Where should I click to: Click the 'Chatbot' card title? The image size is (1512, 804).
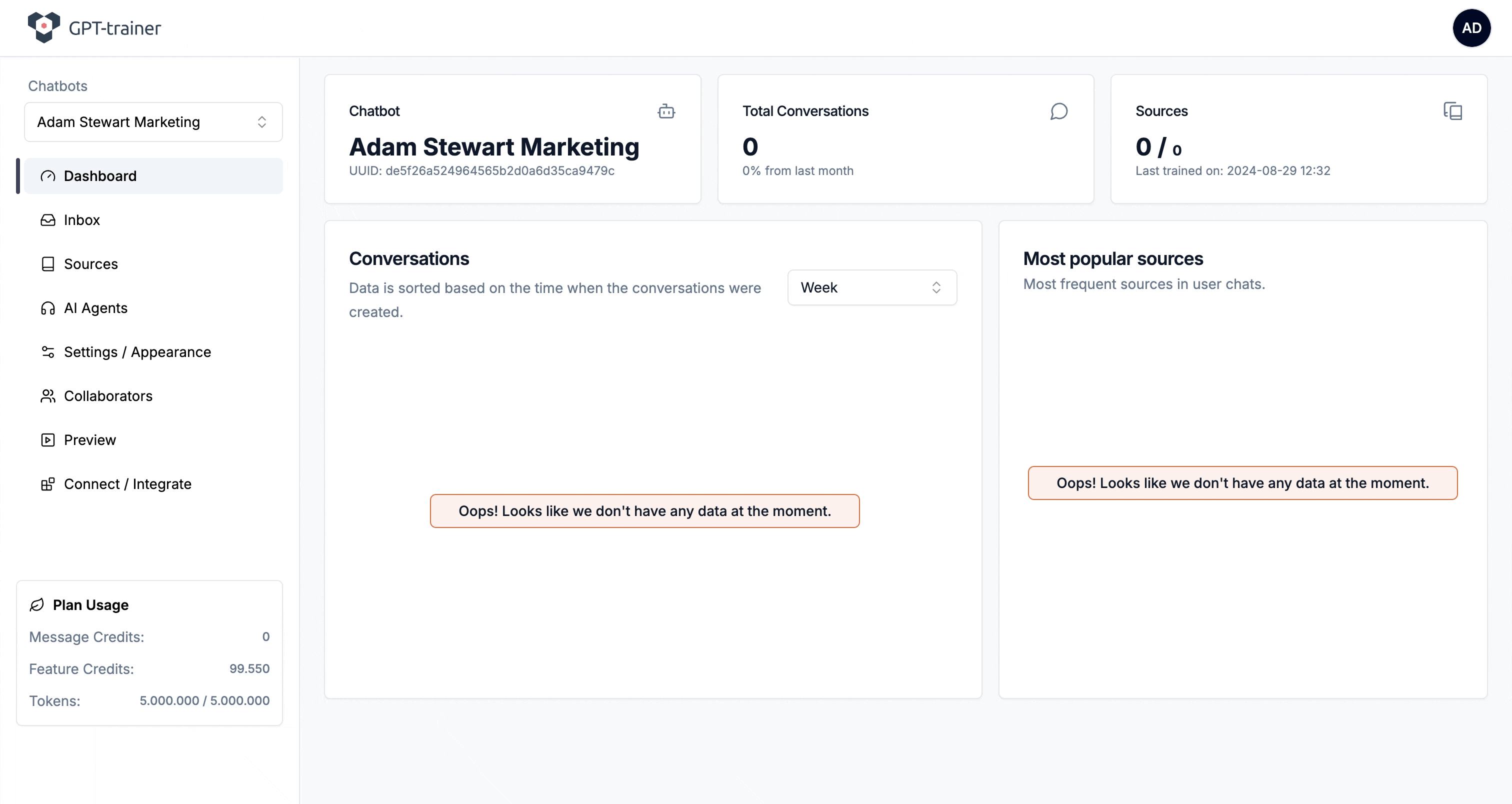[374, 111]
